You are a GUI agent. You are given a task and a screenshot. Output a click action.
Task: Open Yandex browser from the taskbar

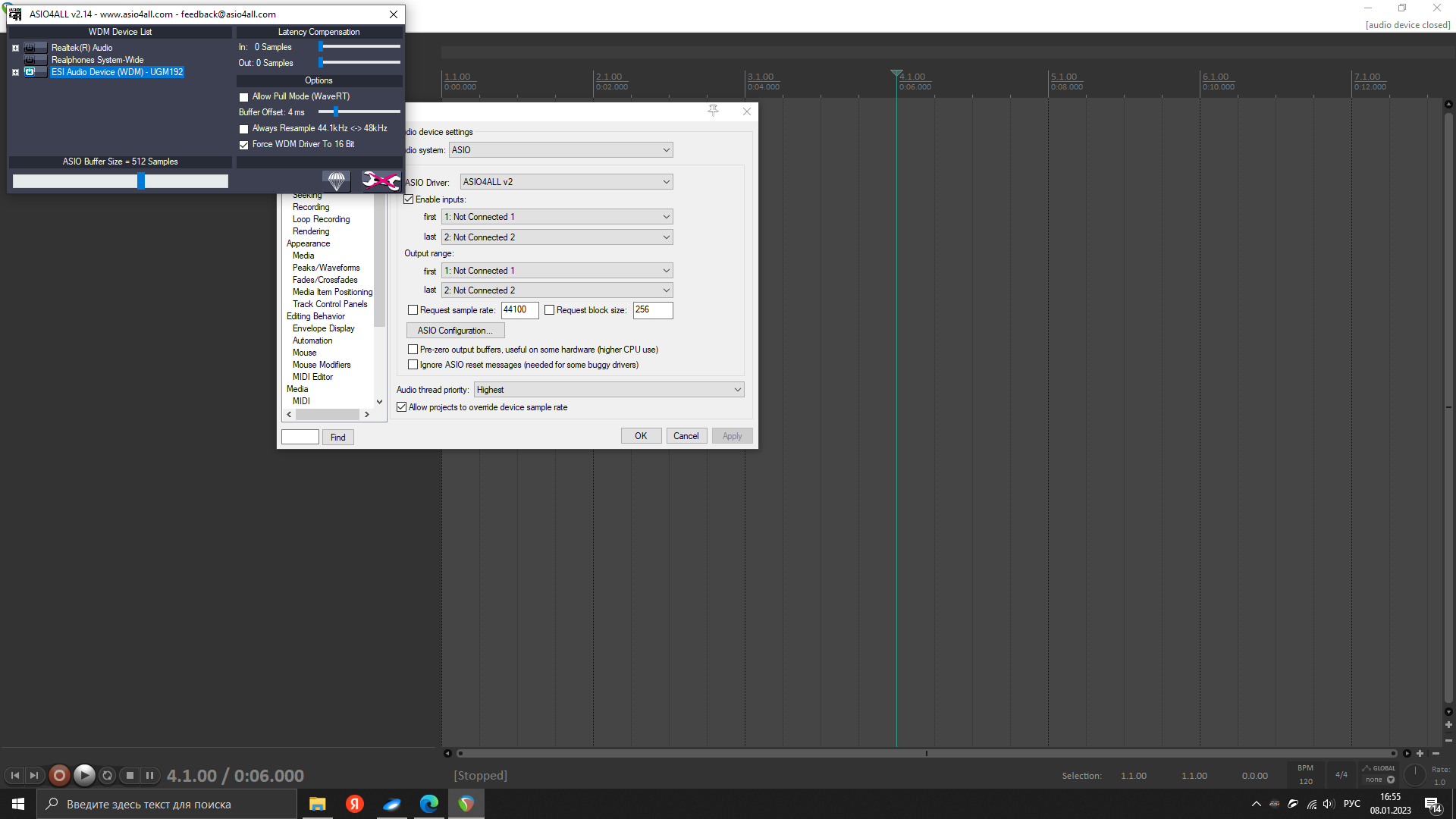pos(354,804)
